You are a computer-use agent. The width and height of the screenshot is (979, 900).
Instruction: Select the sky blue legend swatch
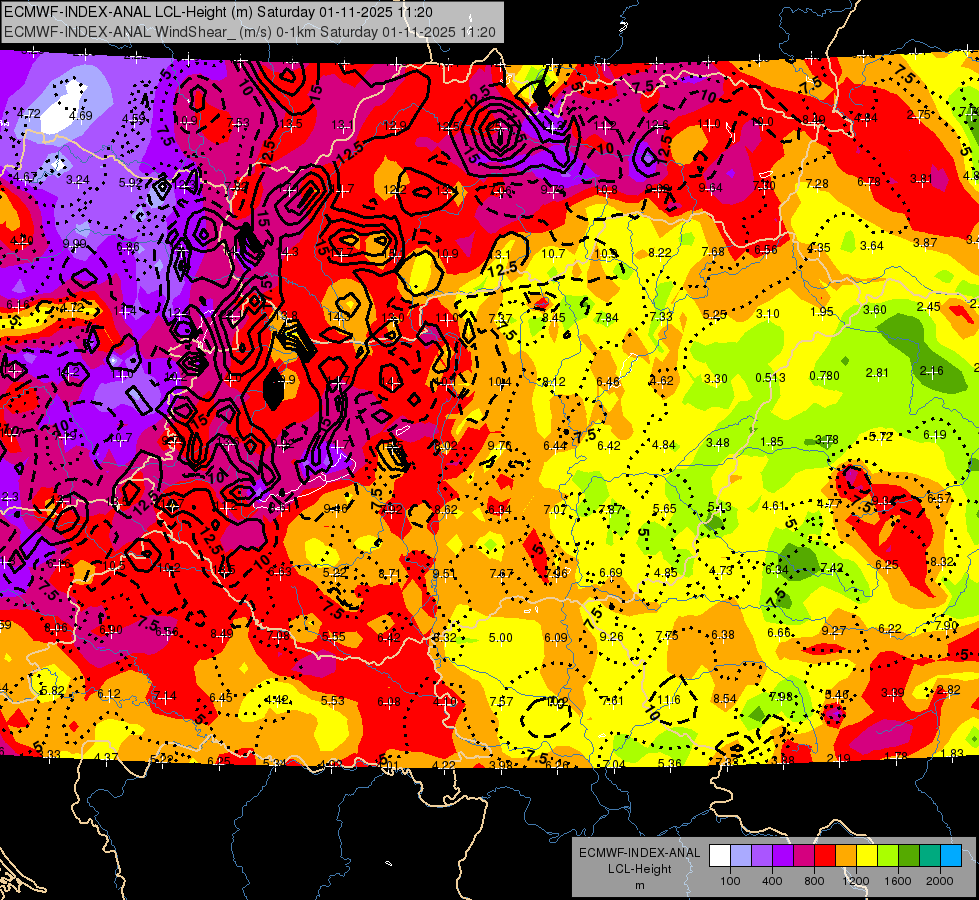click(x=951, y=855)
